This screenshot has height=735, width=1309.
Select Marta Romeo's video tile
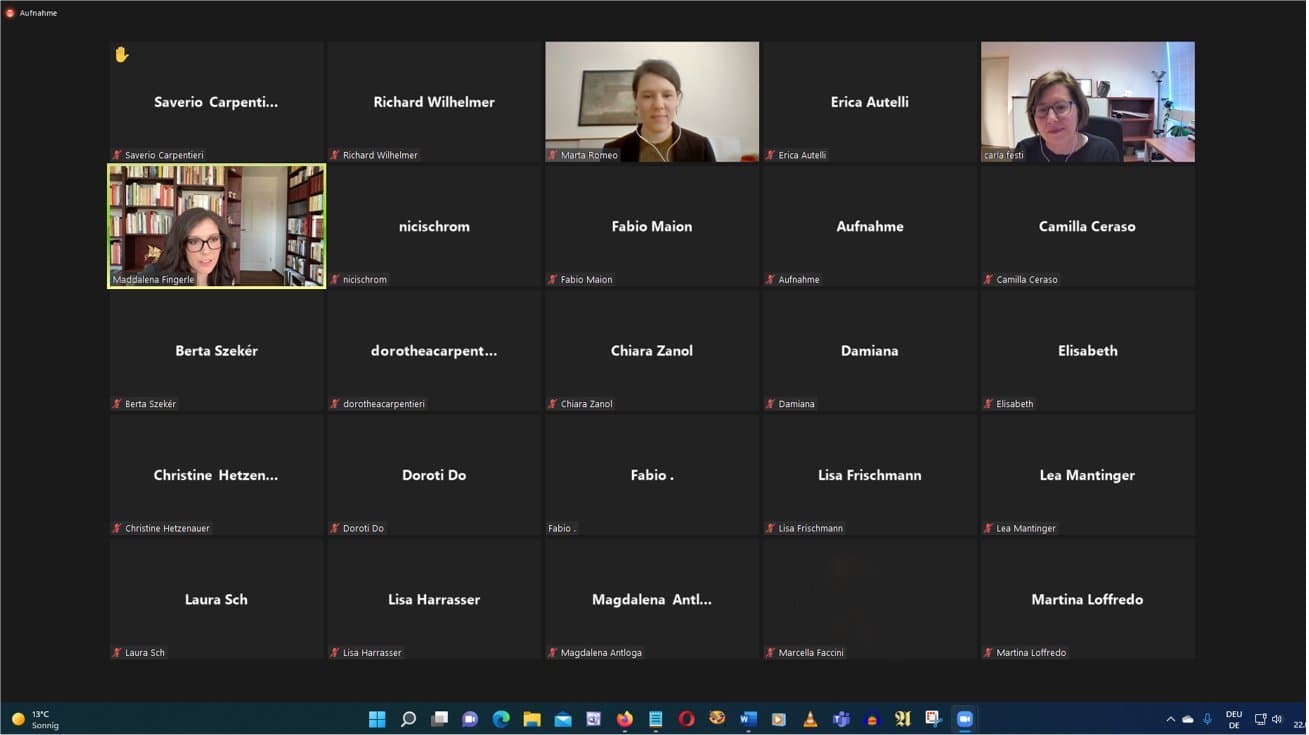point(652,101)
